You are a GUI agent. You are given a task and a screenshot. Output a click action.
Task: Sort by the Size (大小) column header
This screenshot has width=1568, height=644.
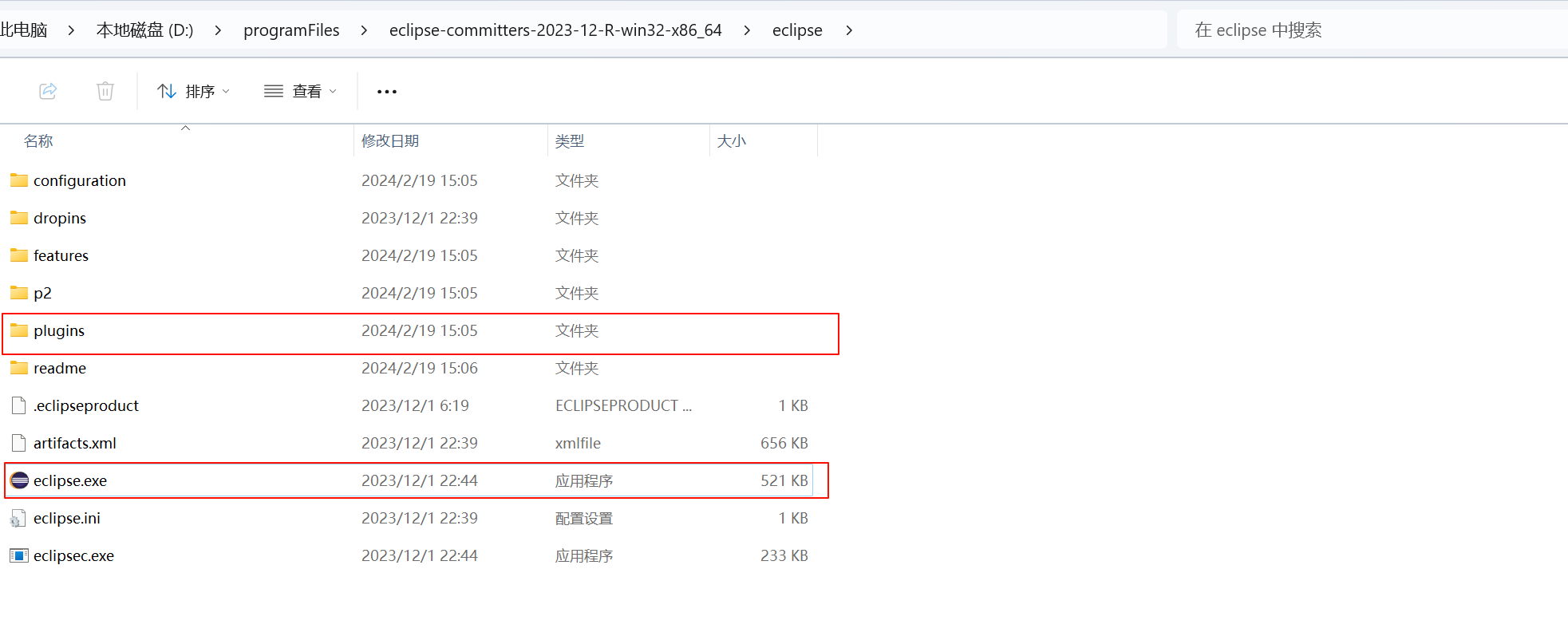[732, 141]
